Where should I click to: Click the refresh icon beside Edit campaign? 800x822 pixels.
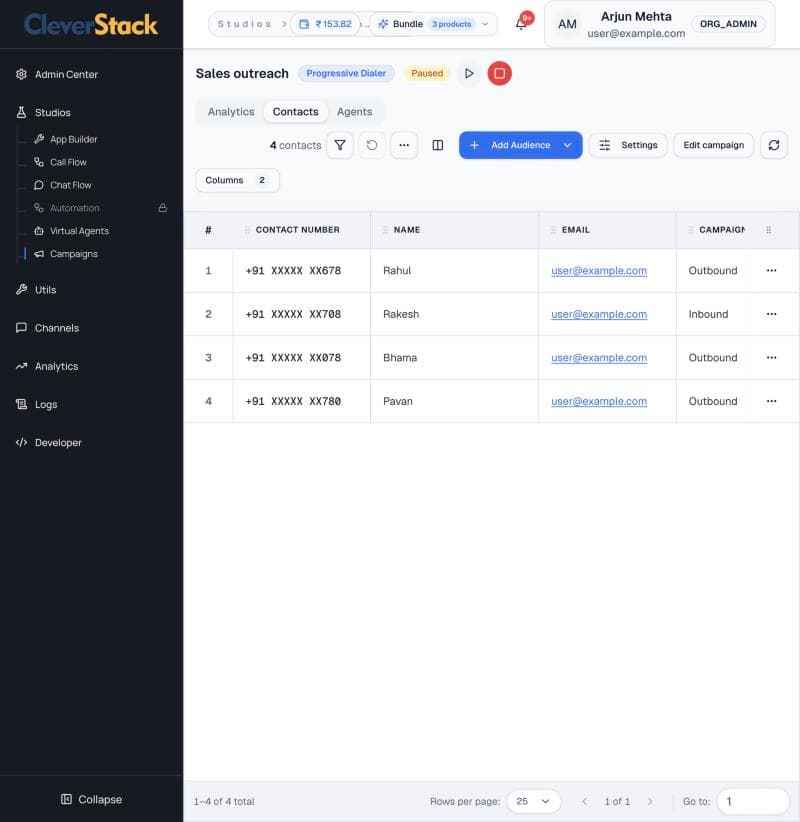(774, 145)
